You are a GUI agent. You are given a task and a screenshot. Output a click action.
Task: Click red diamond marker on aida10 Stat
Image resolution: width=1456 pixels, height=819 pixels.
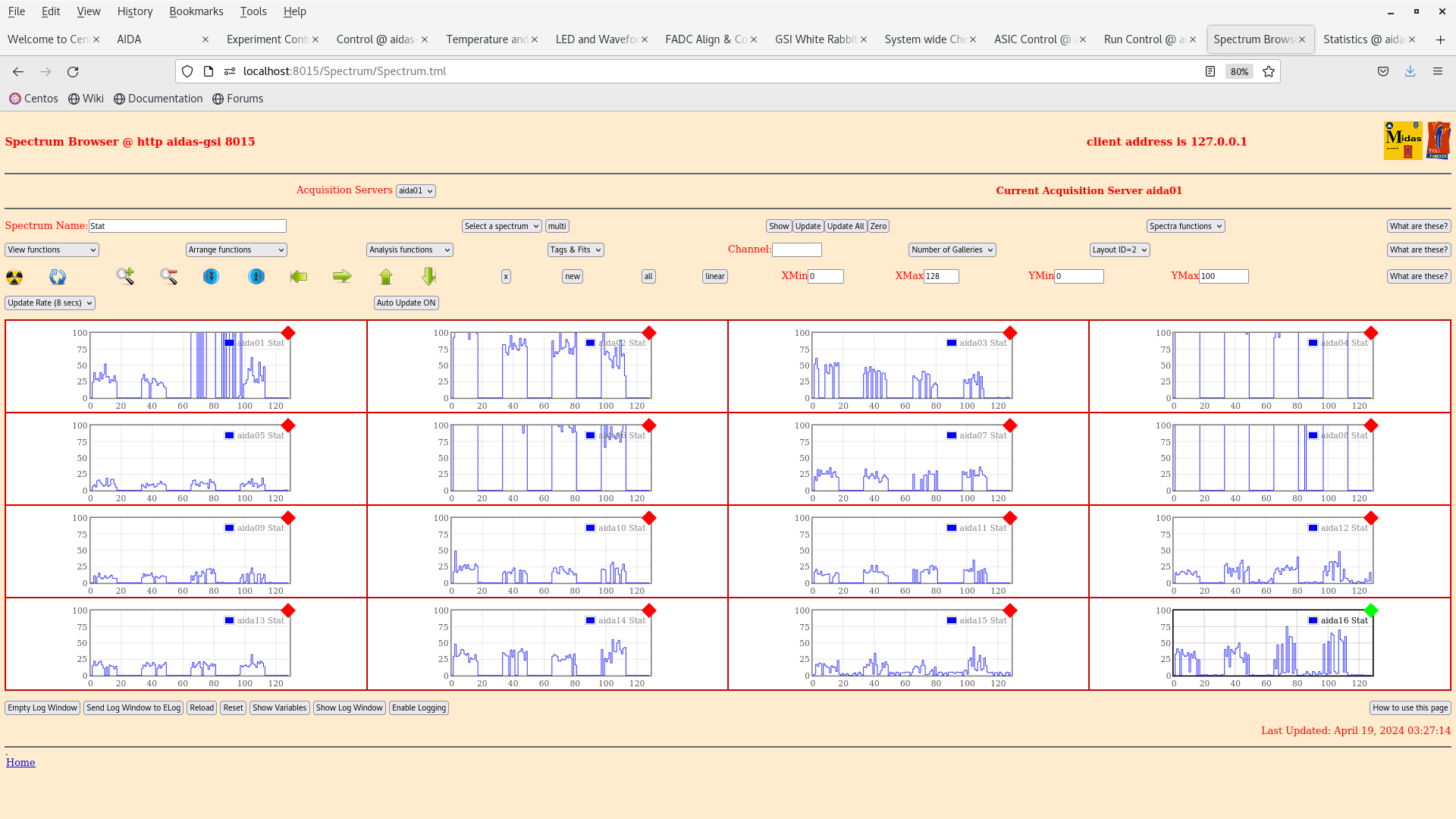tap(649, 518)
